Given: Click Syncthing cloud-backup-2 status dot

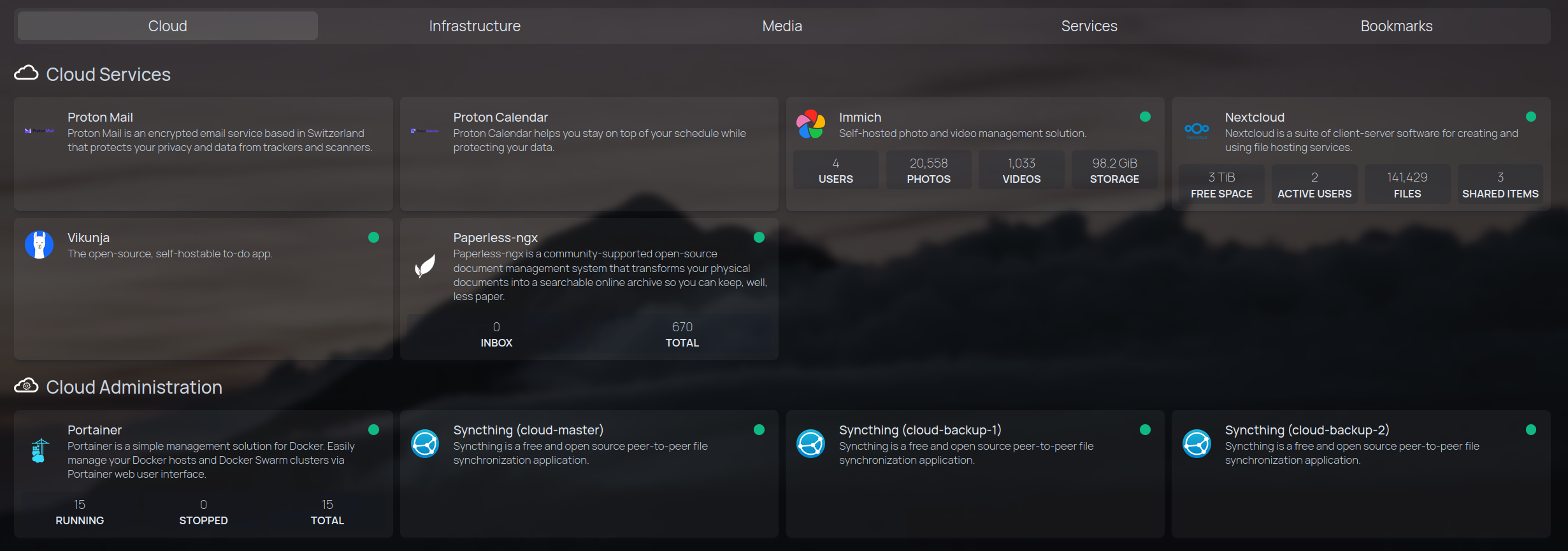Looking at the screenshot, I should (x=1531, y=430).
